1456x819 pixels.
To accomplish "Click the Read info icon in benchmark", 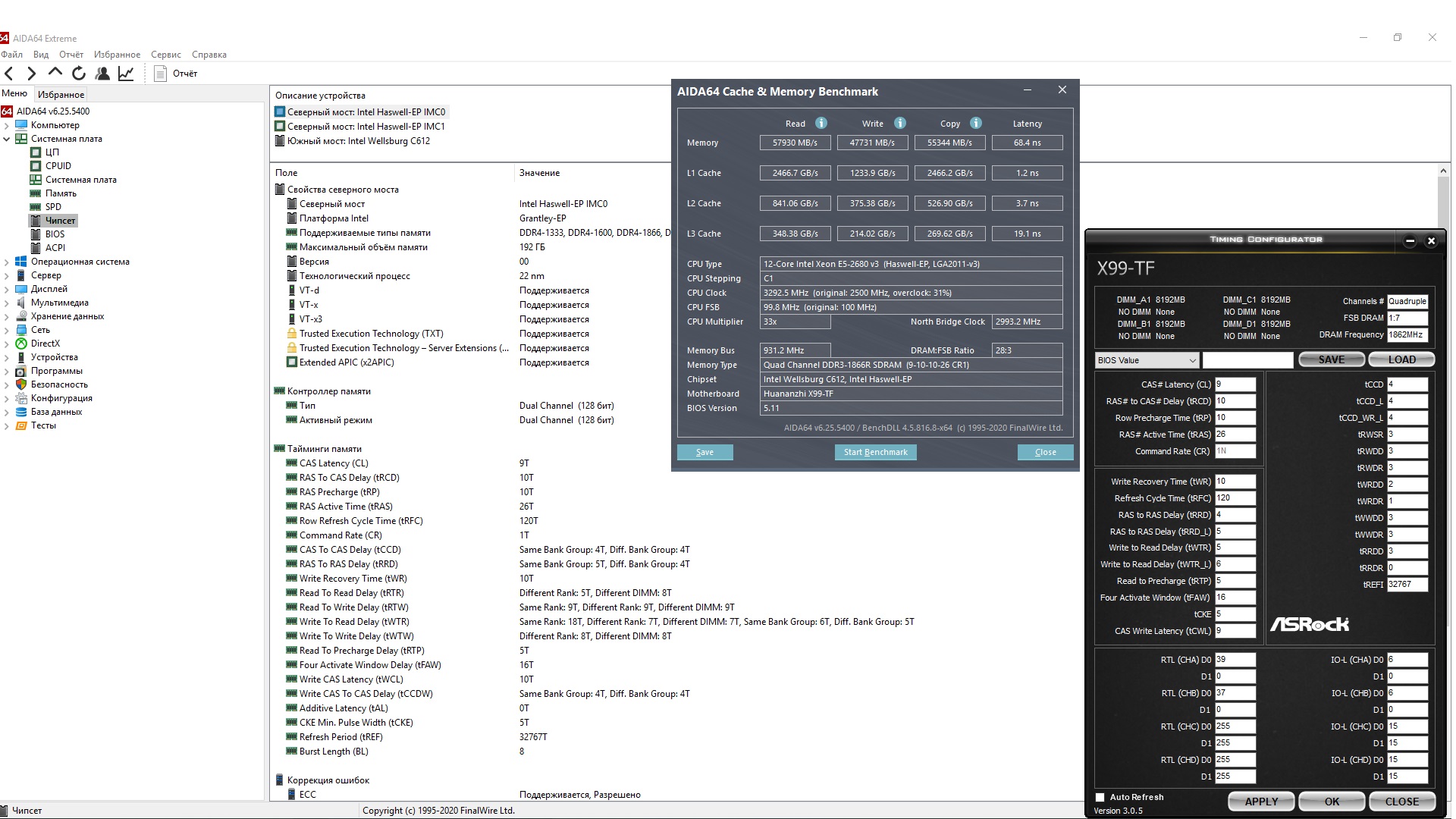I will (821, 123).
